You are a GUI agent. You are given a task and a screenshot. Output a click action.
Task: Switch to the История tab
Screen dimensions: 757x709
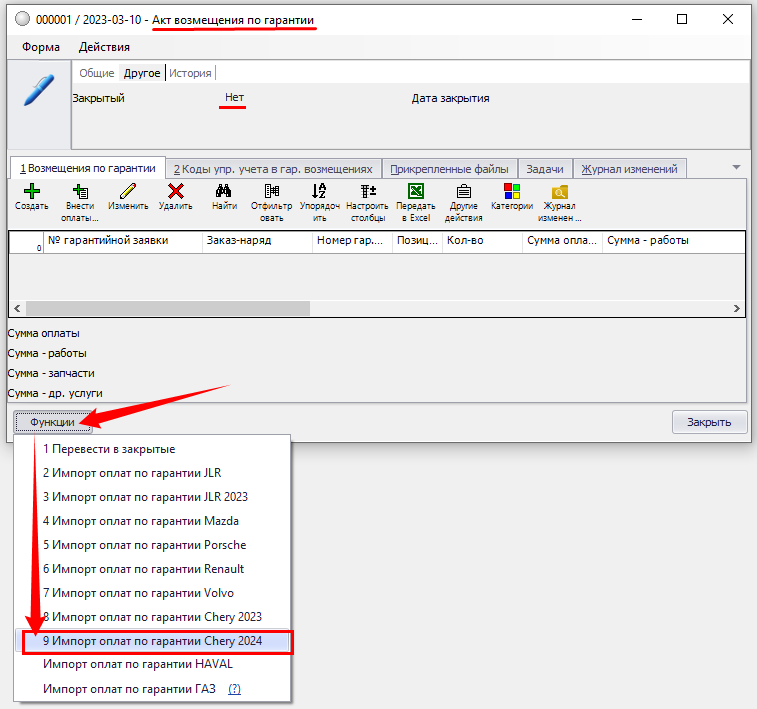[190, 73]
